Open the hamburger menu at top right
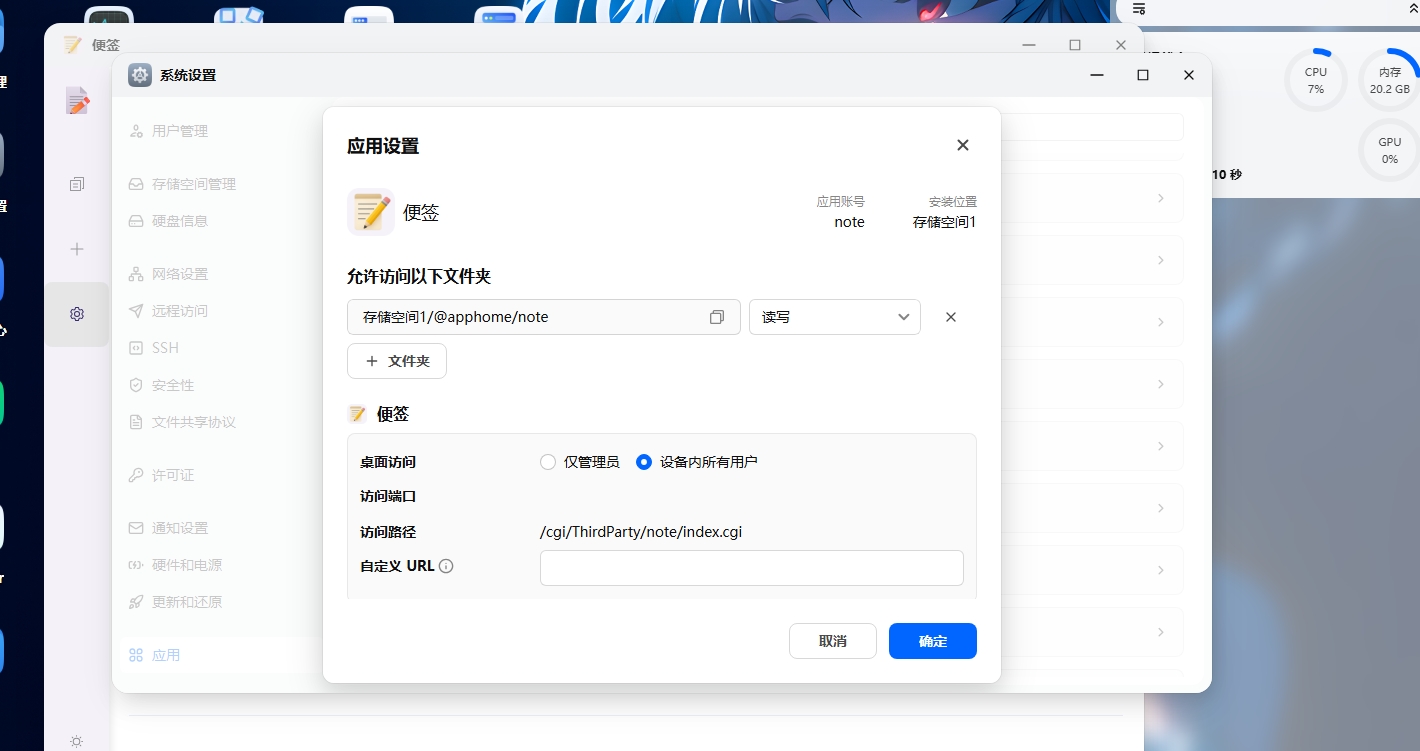Screen dimensions: 1420x751 tap(1137, 9)
